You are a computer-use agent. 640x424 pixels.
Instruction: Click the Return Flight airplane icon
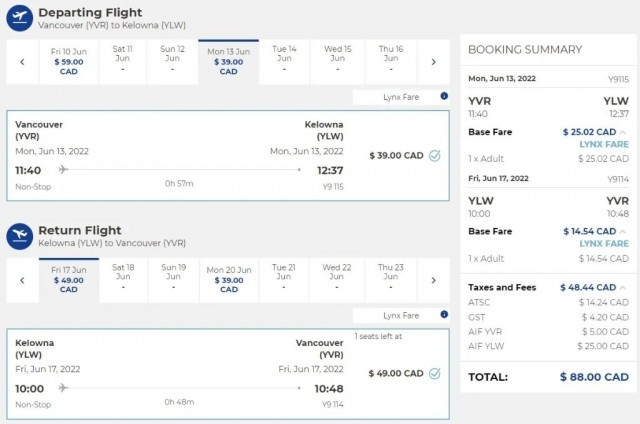coord(20,236)
